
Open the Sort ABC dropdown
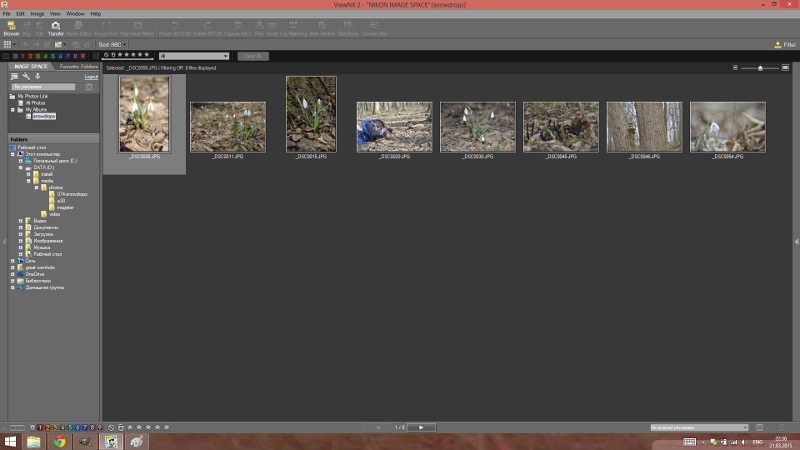112,45
